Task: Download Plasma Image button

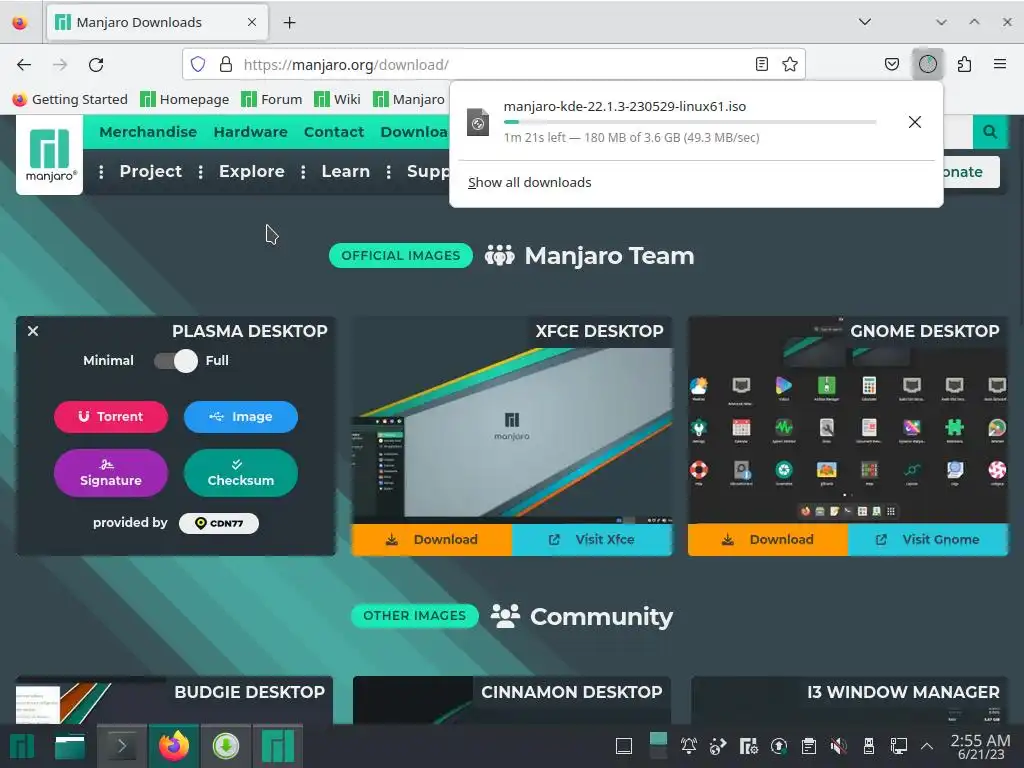Action: [241, 417]
